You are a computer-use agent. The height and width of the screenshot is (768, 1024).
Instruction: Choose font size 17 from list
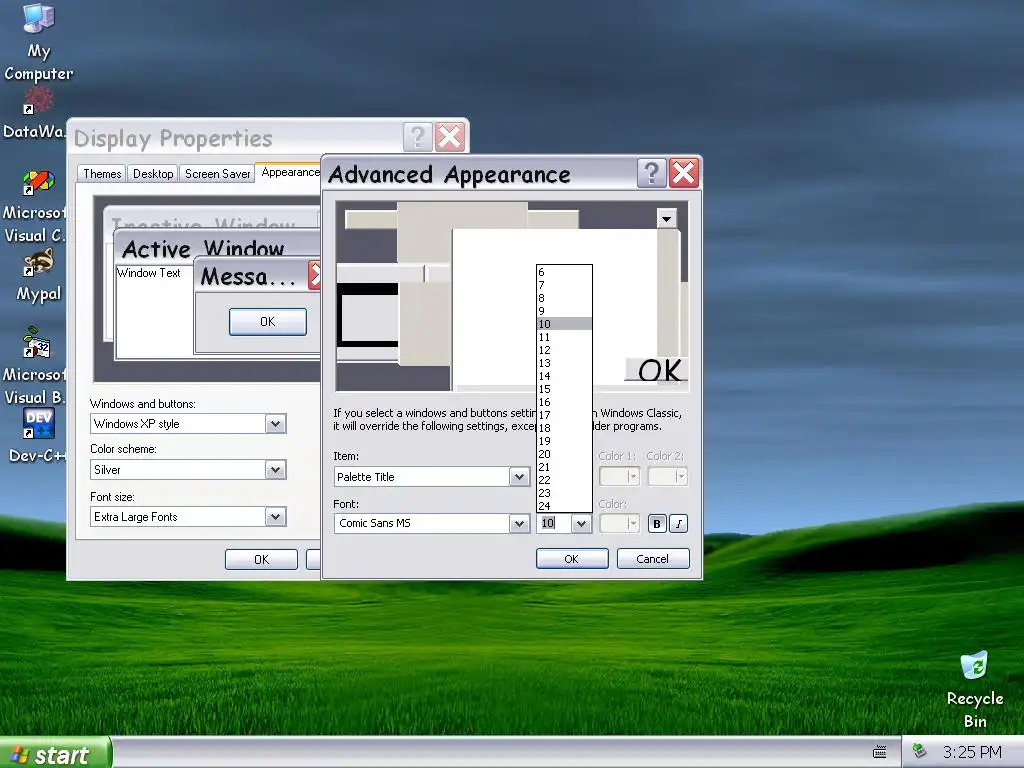564,415
